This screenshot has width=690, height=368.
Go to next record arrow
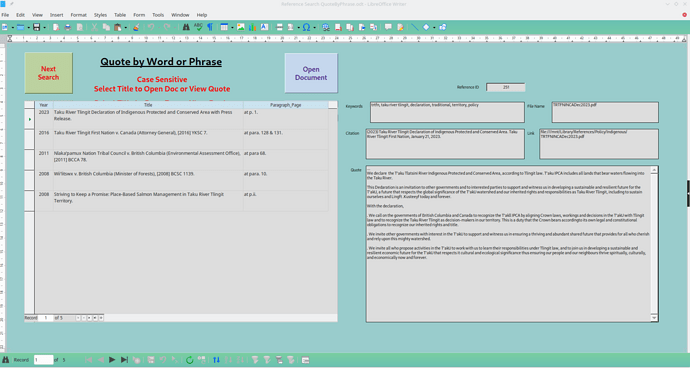(x=112, y=360)
